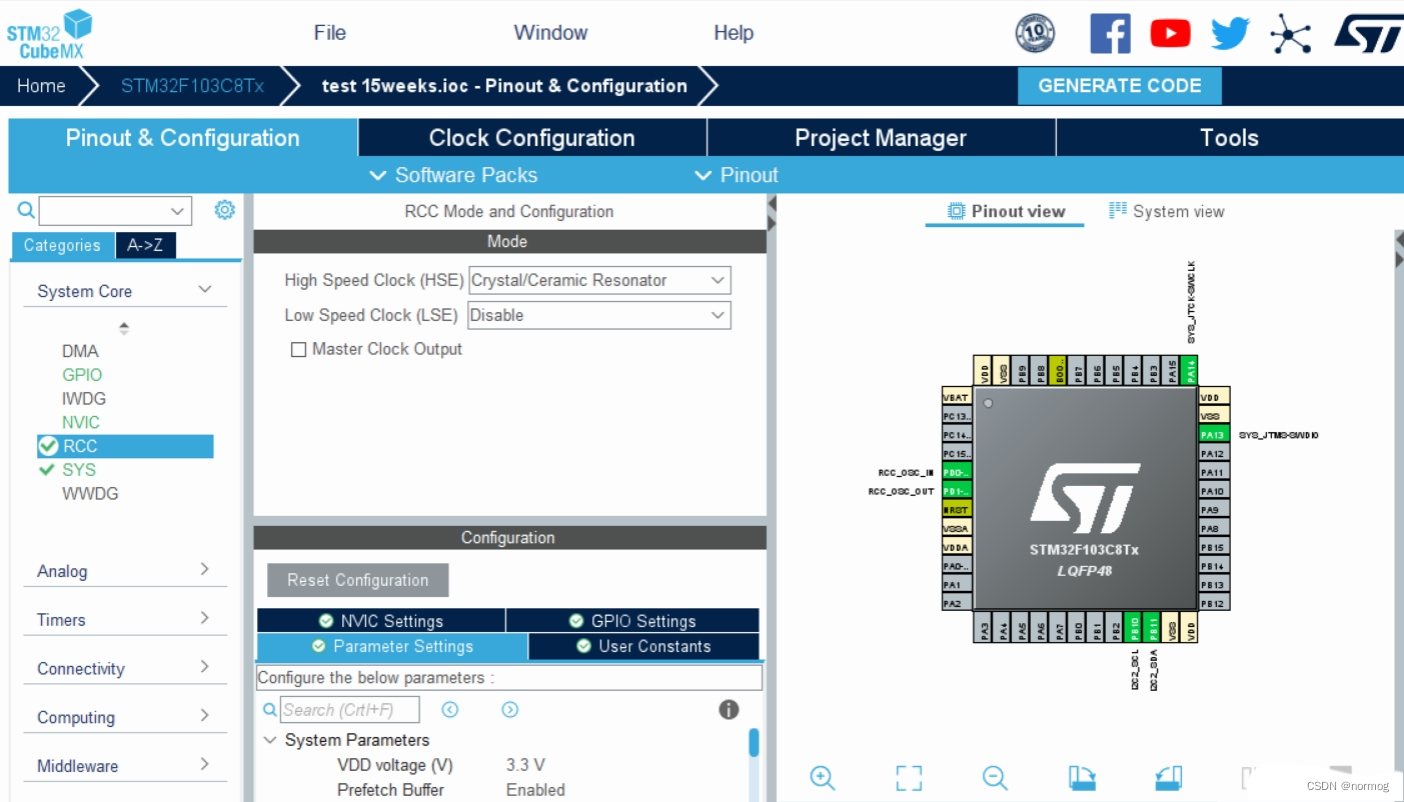
Task: Select pin PB10 on the chip
Action: pyautogui.click(x=1134, y=627)
